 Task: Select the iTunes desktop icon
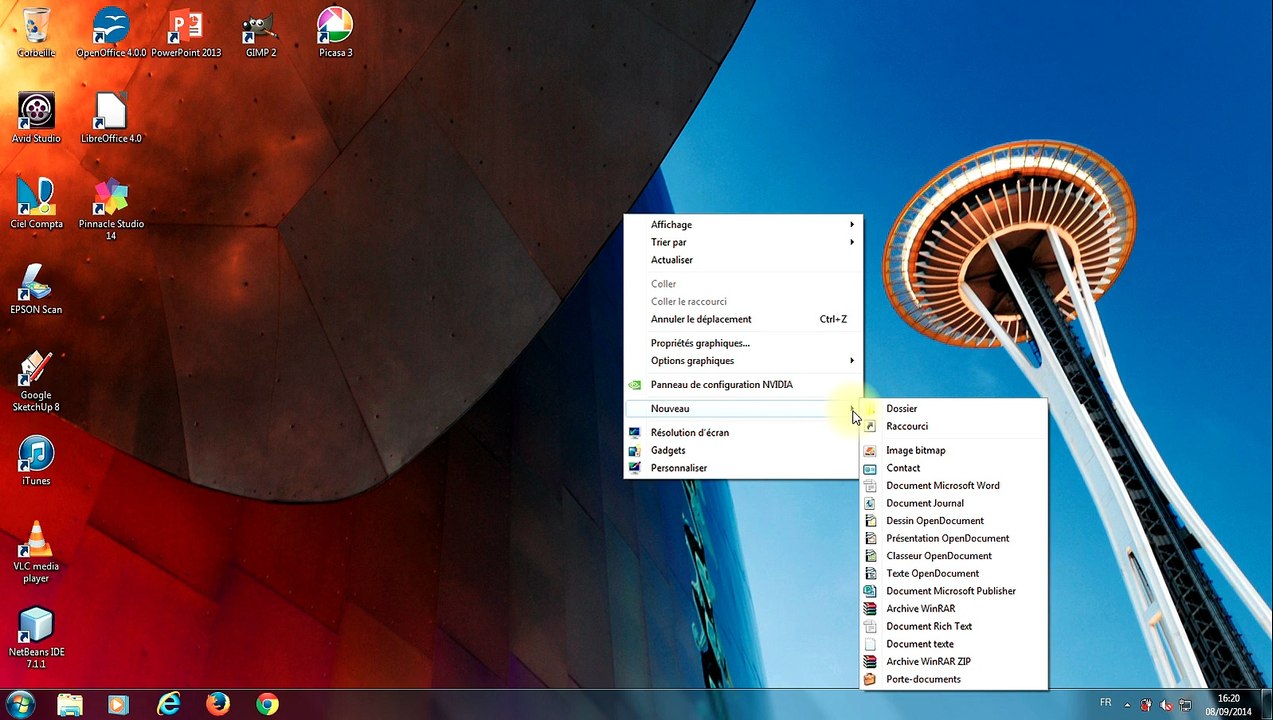click(36, 461)
